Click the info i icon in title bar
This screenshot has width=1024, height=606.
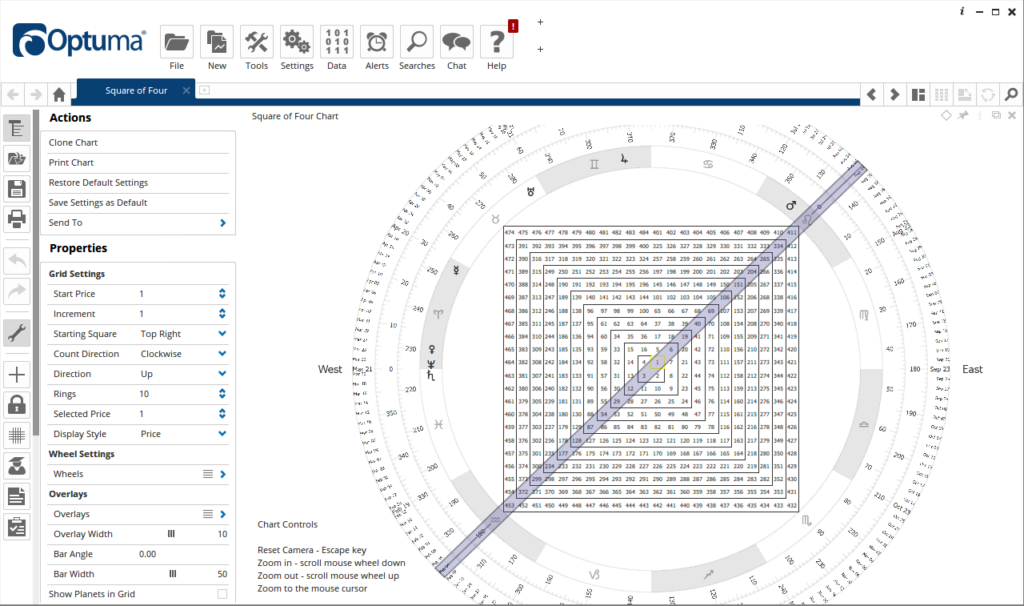[x=962, y=11]
